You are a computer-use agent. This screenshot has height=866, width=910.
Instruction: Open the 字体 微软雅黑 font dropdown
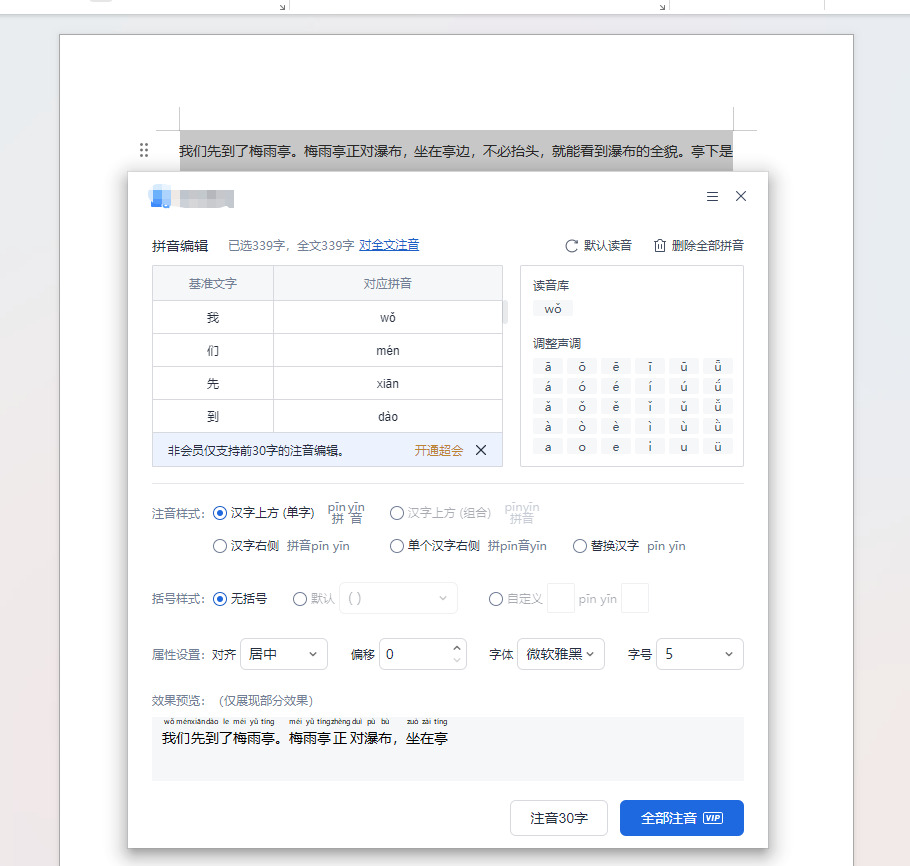point(561,654)
